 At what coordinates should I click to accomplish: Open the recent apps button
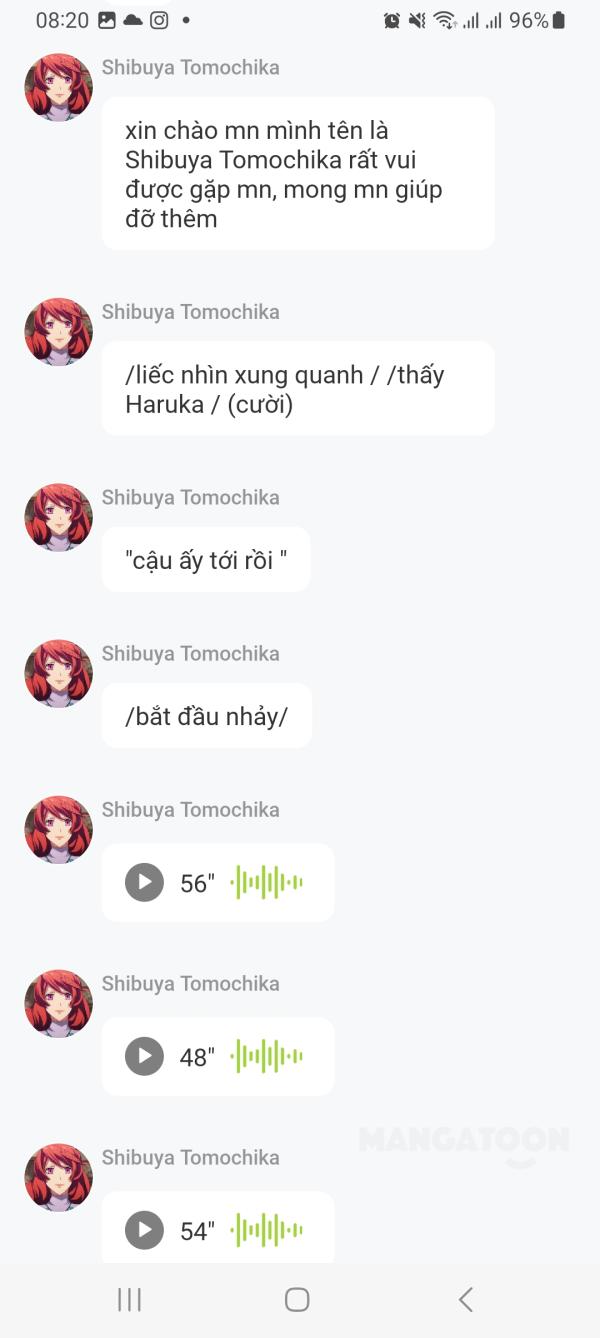[x=129, y=1299]
